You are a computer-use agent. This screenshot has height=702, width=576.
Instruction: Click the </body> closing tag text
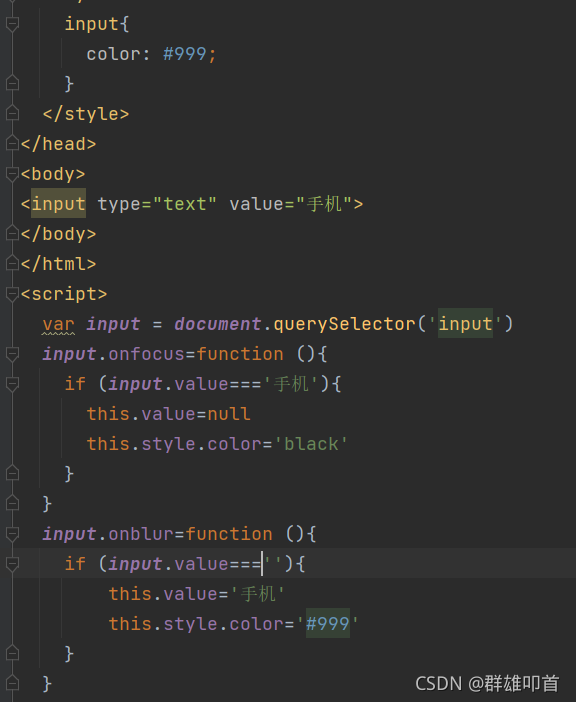pos(59,234)
